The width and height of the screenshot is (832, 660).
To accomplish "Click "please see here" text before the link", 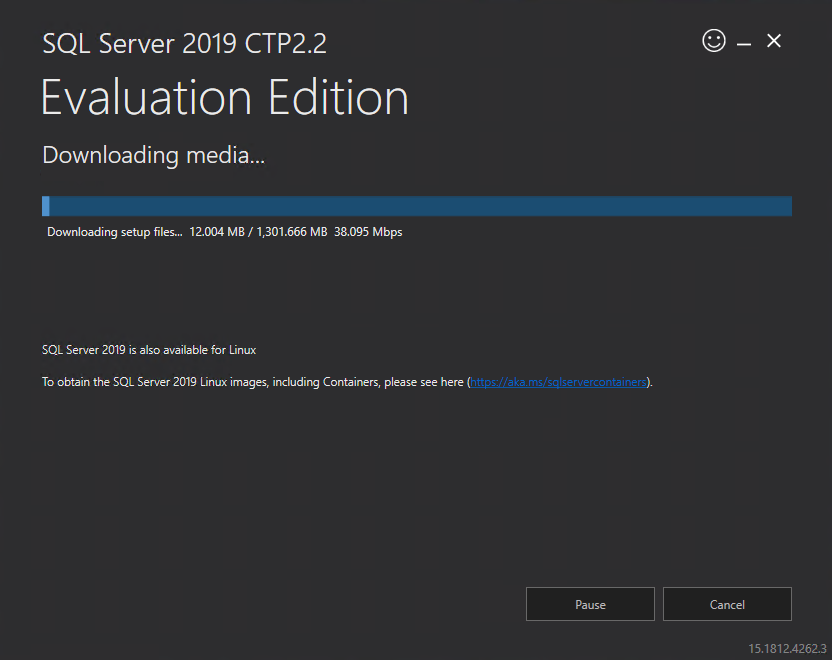I will pos(423,382).
